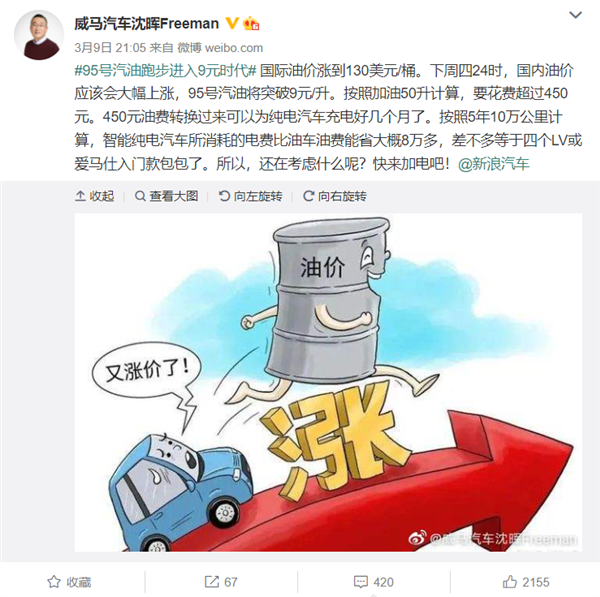Click the user avatar photo
Image resolution: width=600 pixels, height=597 pixels.
(x=39, y=35)
